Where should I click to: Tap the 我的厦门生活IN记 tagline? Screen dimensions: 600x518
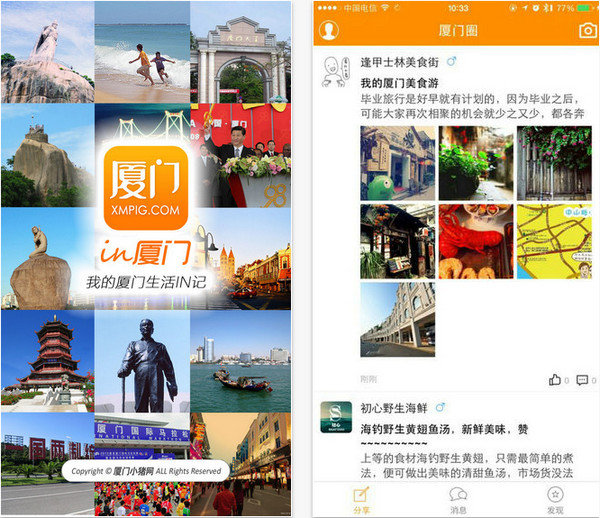coord(146,282)
